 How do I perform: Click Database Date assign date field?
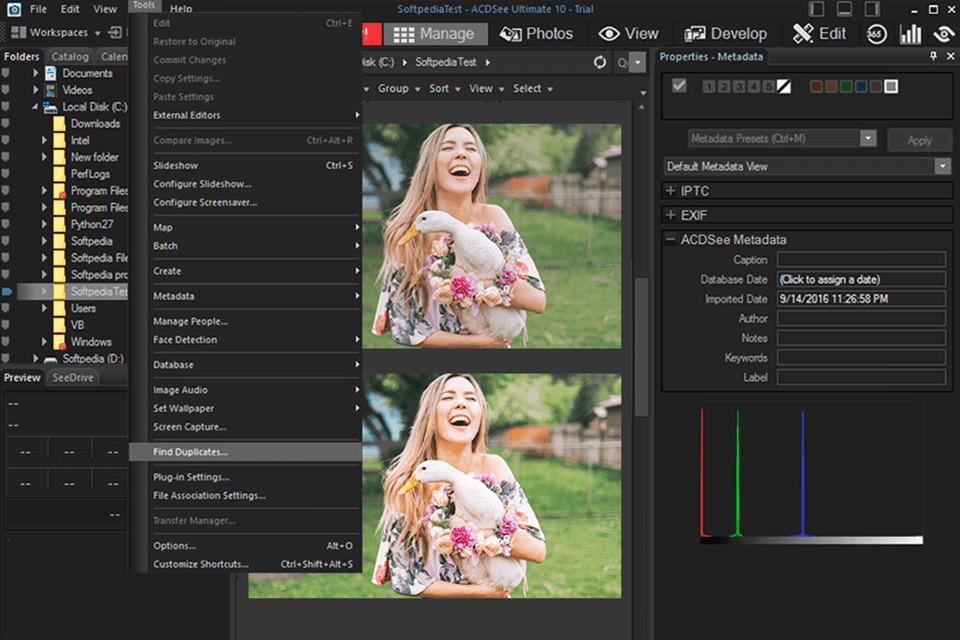point(860,279)
